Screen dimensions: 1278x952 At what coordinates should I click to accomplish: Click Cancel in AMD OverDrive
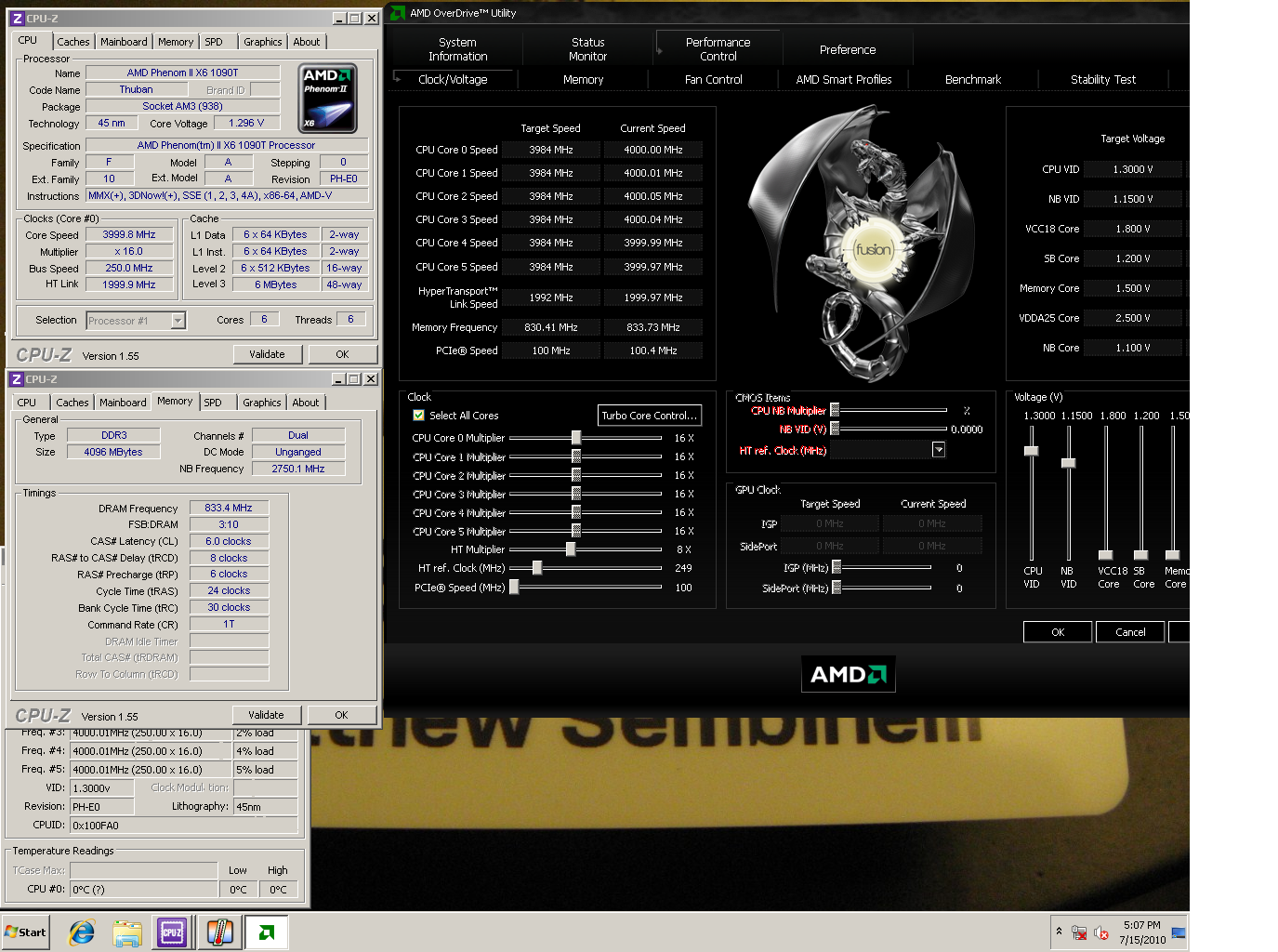point(1130,632)
